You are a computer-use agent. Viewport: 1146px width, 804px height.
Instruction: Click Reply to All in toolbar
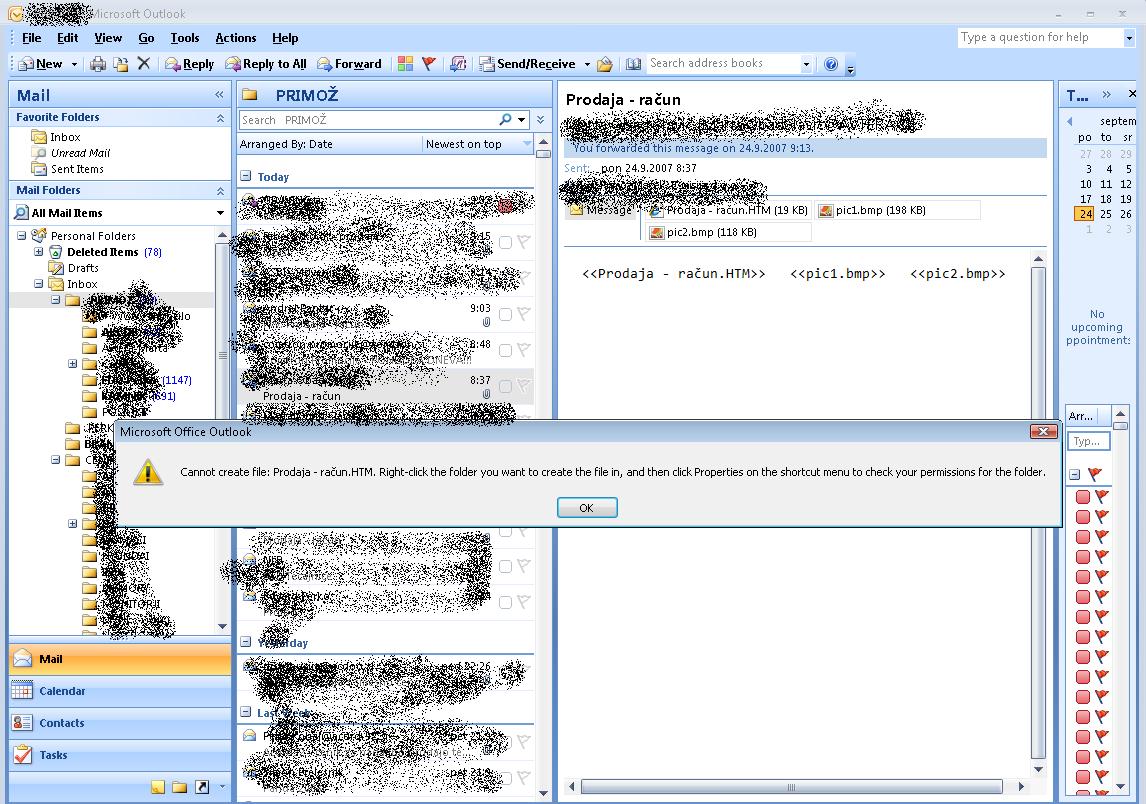coord(266,64)
